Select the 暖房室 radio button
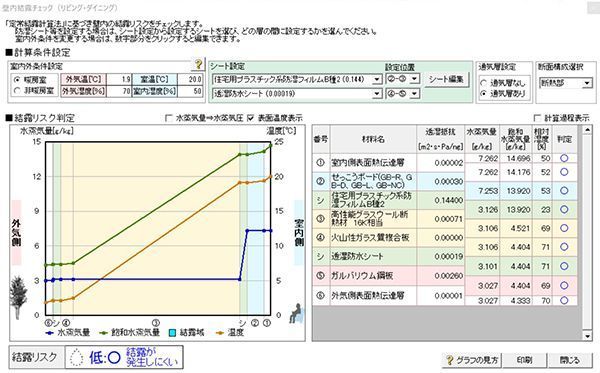This screenshot has height=373, width=600. (17, 80)
